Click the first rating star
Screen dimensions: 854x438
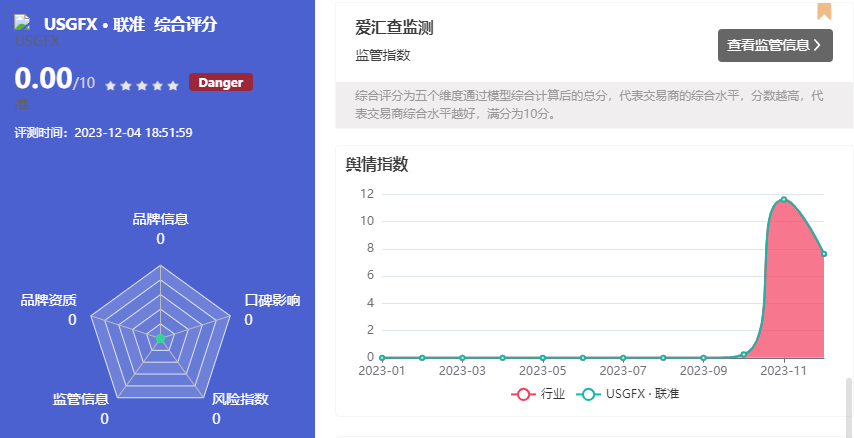[111, 86]
